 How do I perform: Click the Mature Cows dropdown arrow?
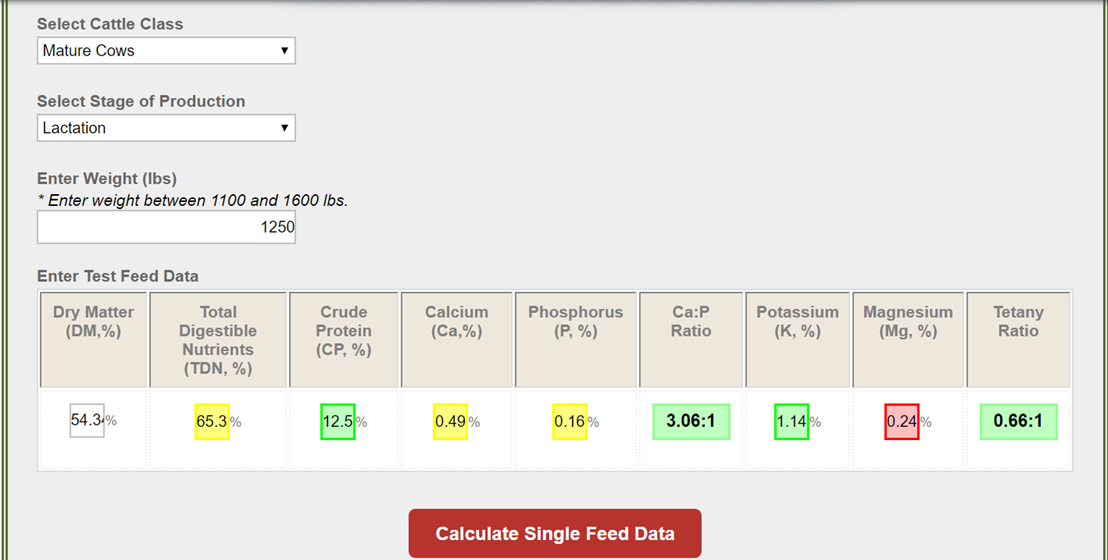pos(284,51)
